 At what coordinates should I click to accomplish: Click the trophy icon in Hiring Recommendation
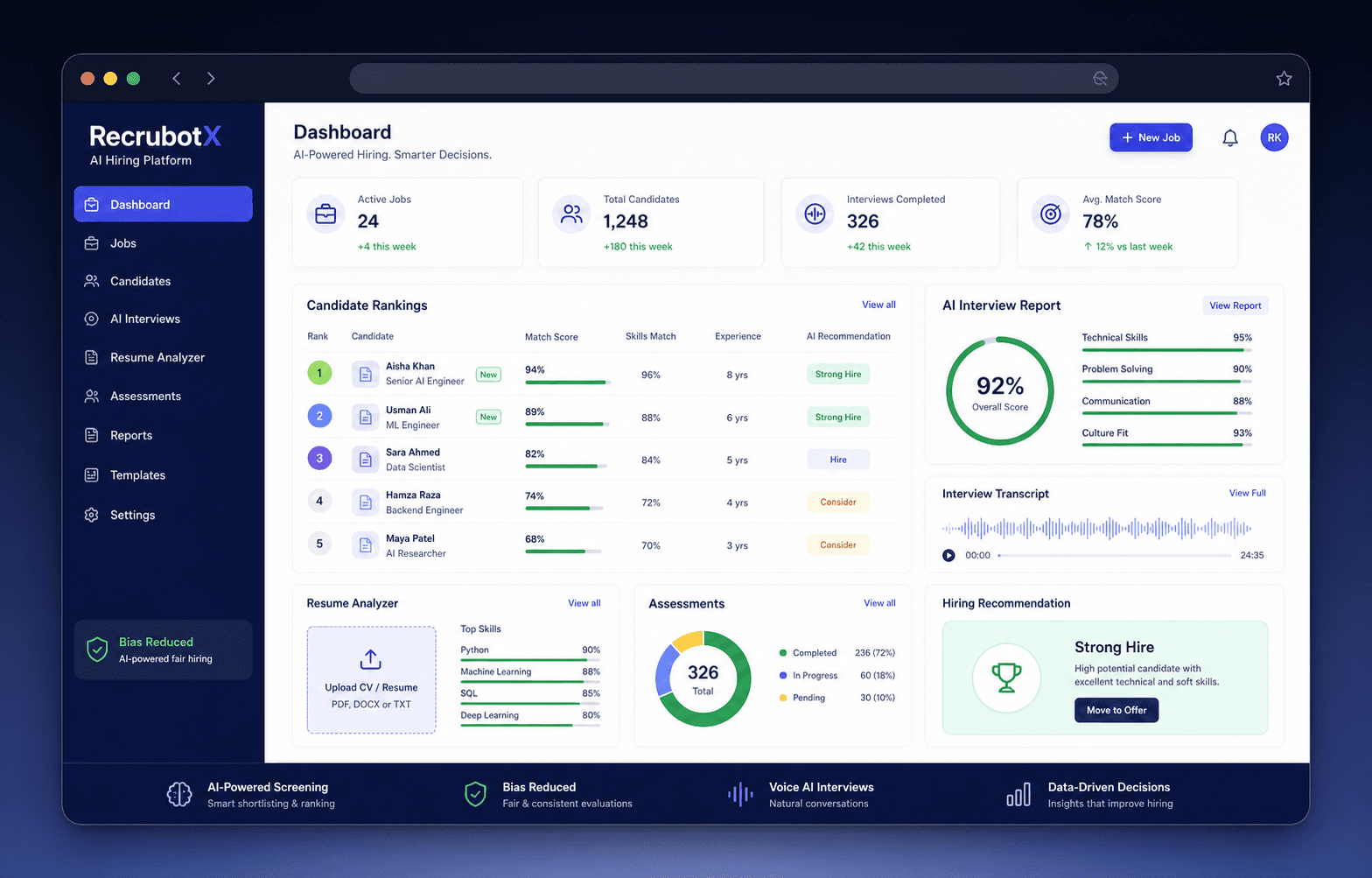[1006, 677]
